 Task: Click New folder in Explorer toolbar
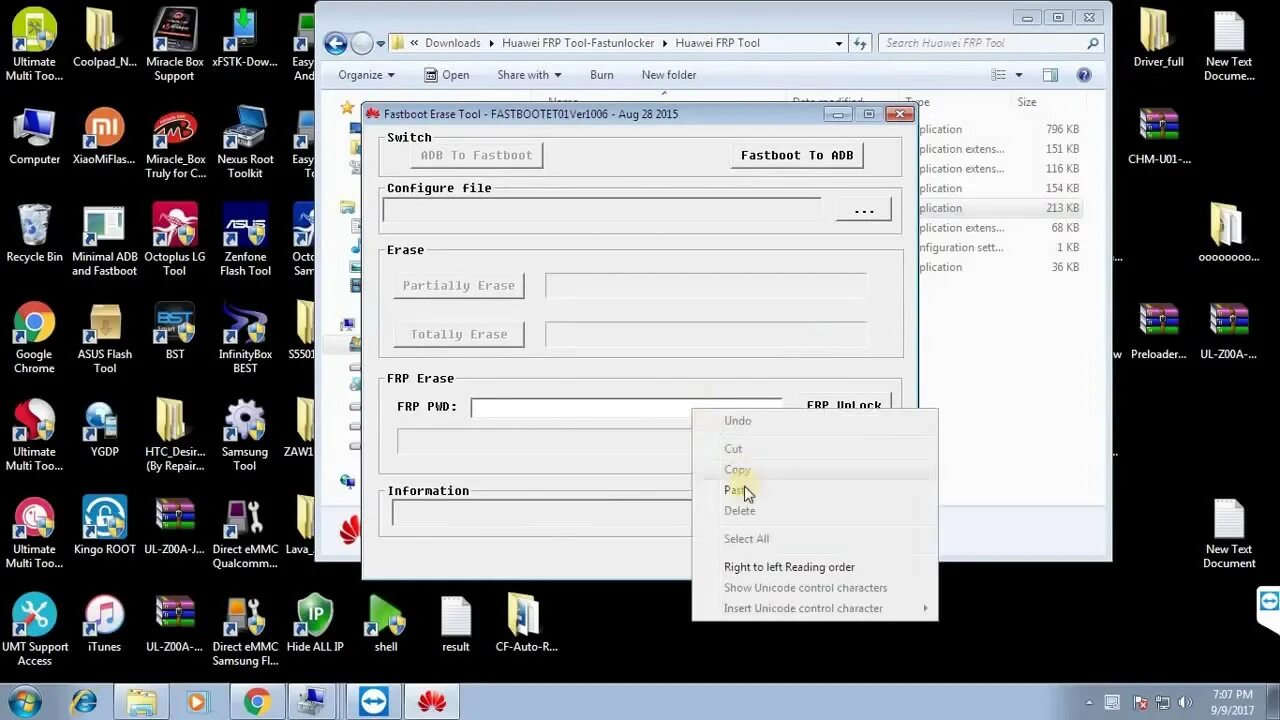pos(669,75)
